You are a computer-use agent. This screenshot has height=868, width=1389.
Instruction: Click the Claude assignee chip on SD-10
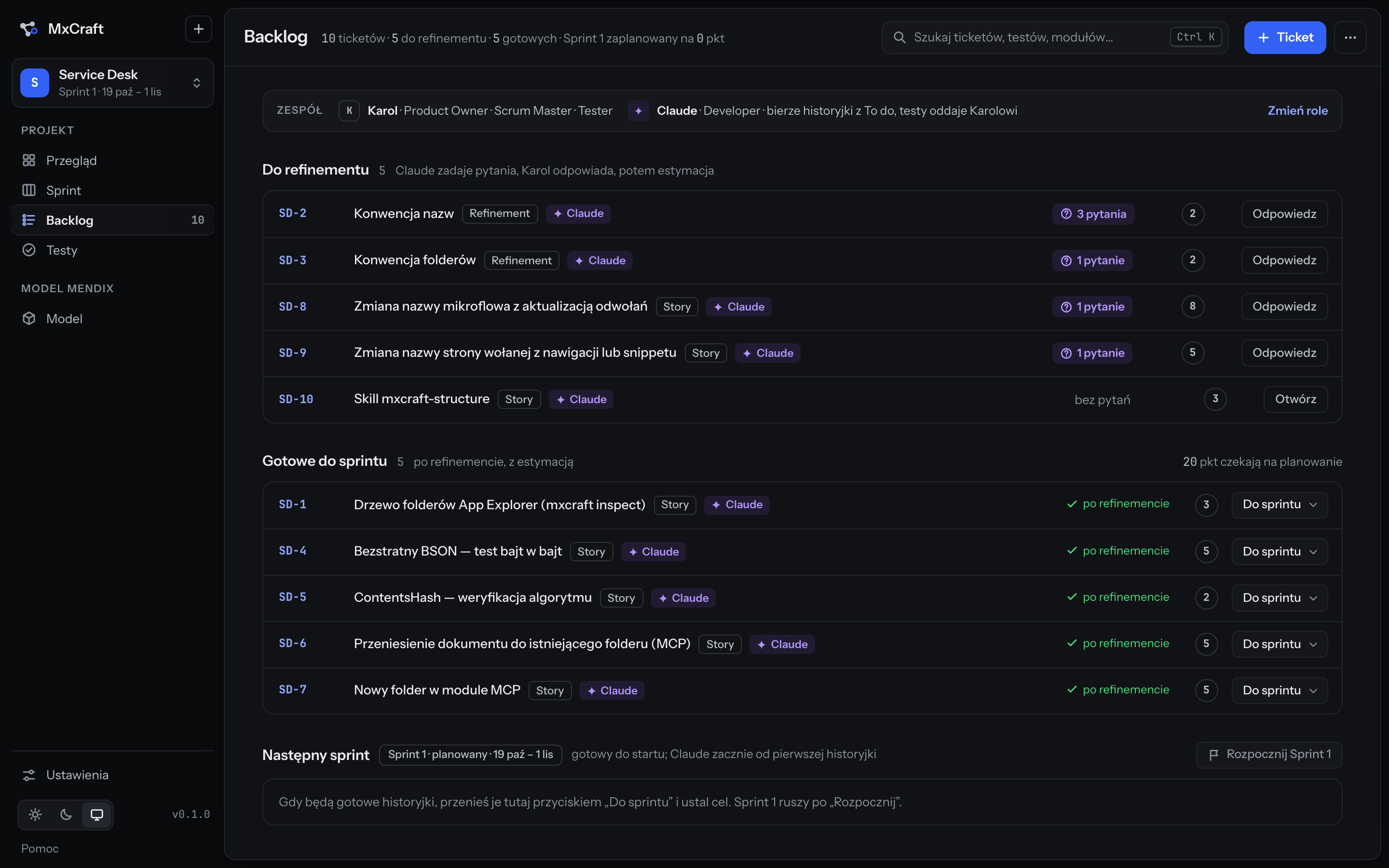pos(581,399)
